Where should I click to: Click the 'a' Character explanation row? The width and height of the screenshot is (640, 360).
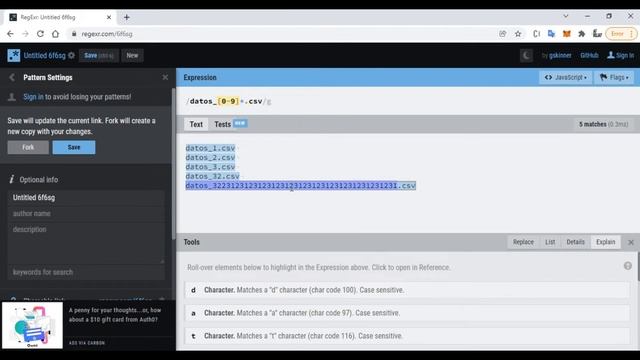click(x=407, y=313)
